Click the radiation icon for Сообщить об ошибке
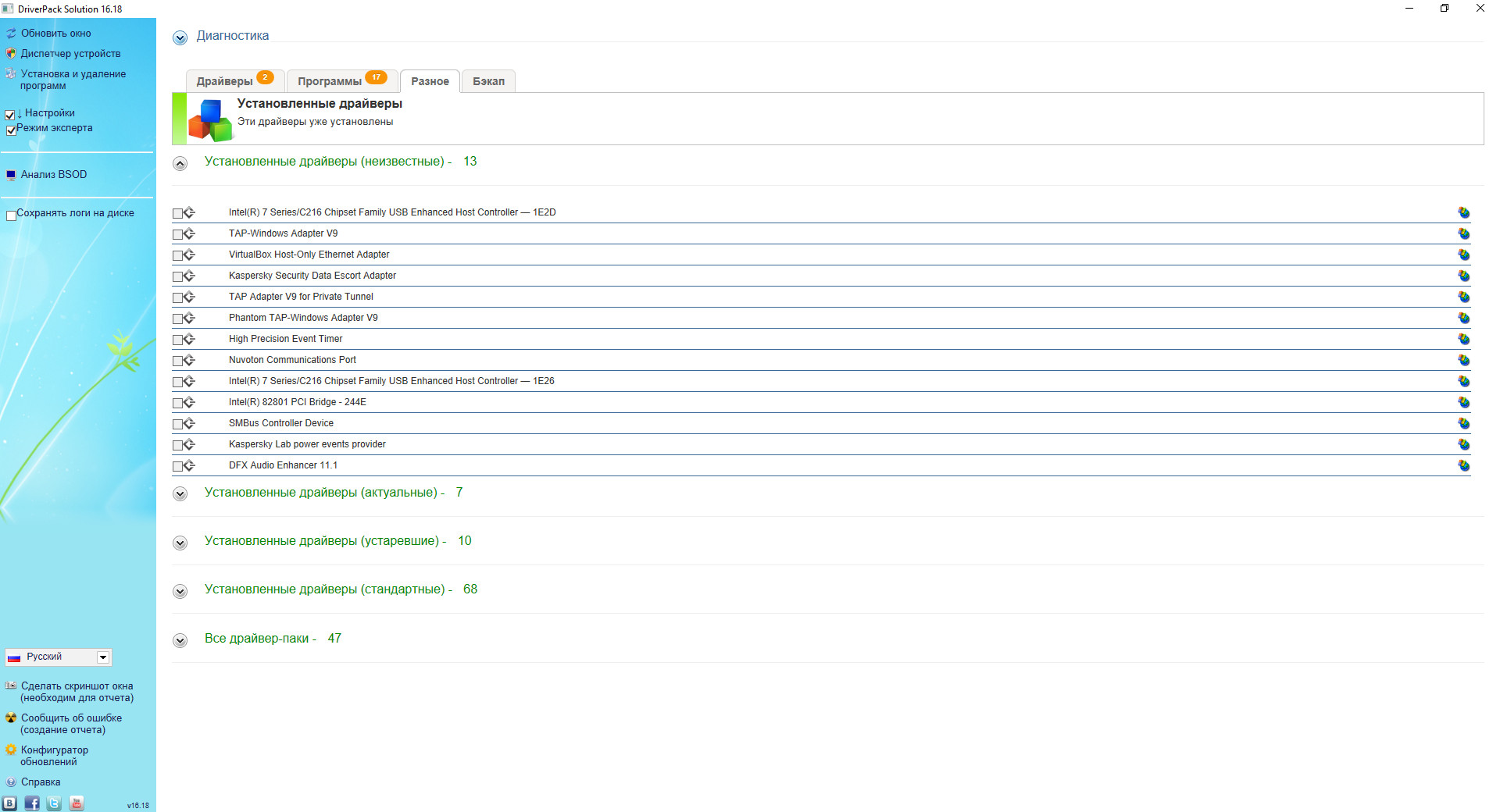 pyautogui.click(x=11, y=718)
